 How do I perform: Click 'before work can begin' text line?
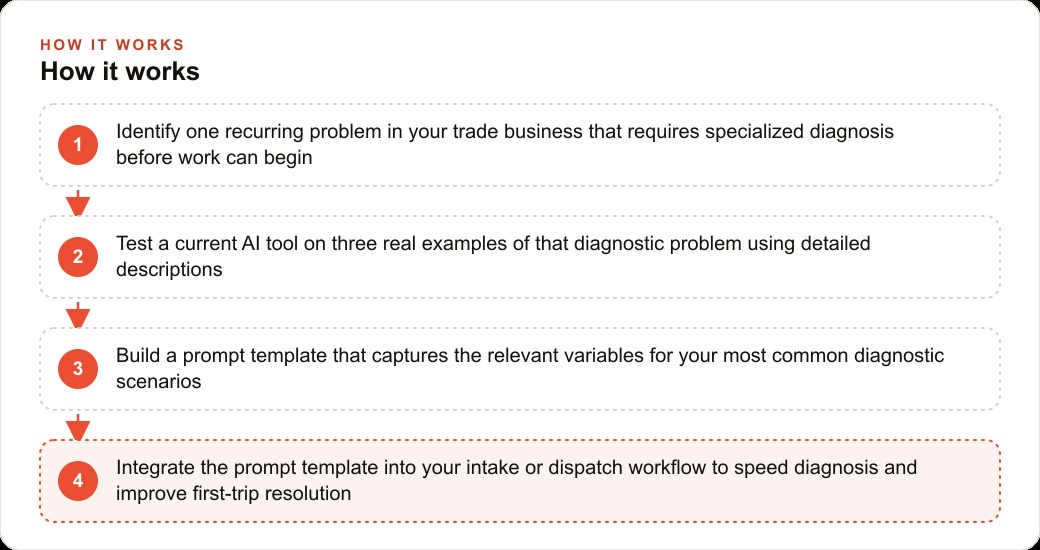coord(214,158)
